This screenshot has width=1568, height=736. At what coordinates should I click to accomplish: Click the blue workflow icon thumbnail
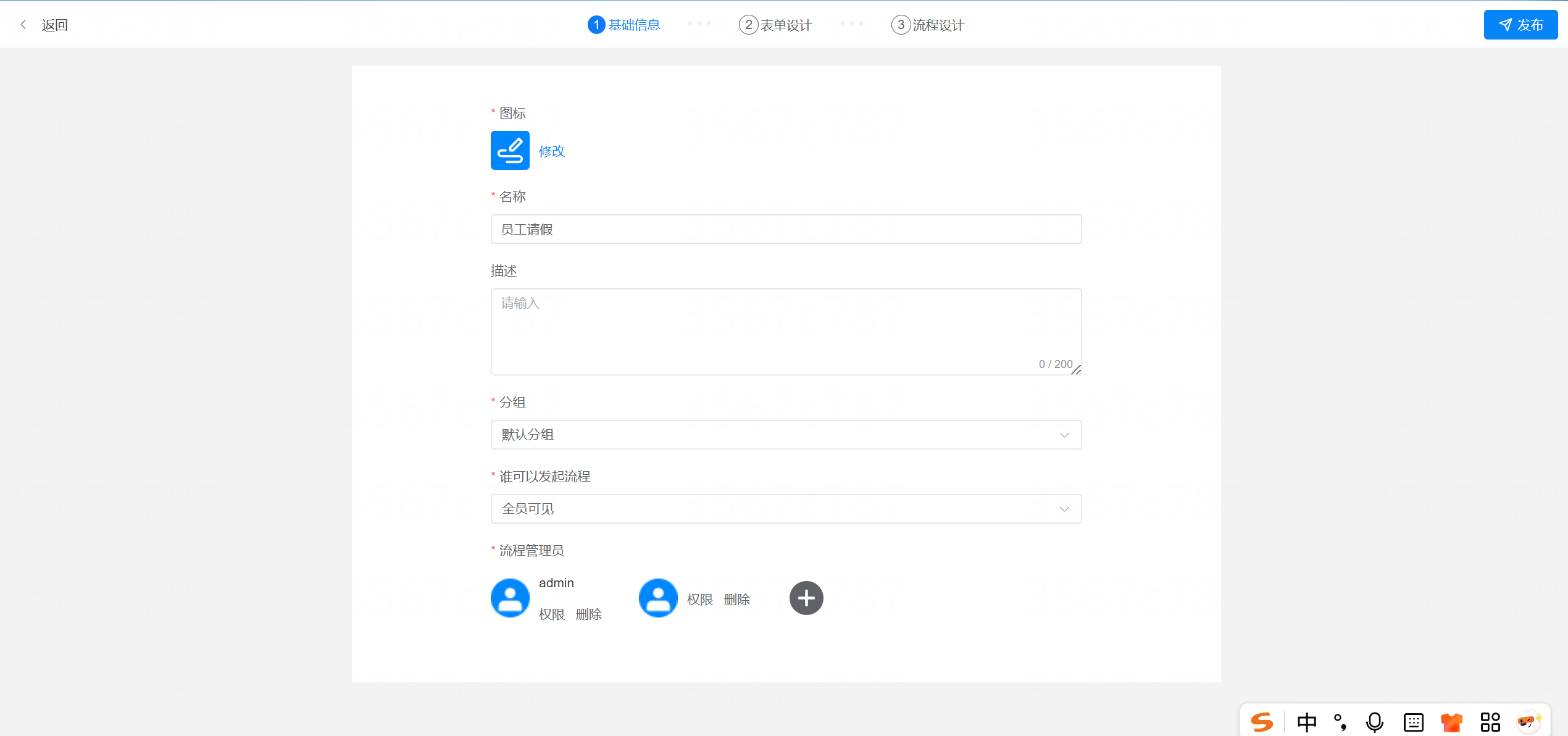pyautogui.click(x=510, y=150)
